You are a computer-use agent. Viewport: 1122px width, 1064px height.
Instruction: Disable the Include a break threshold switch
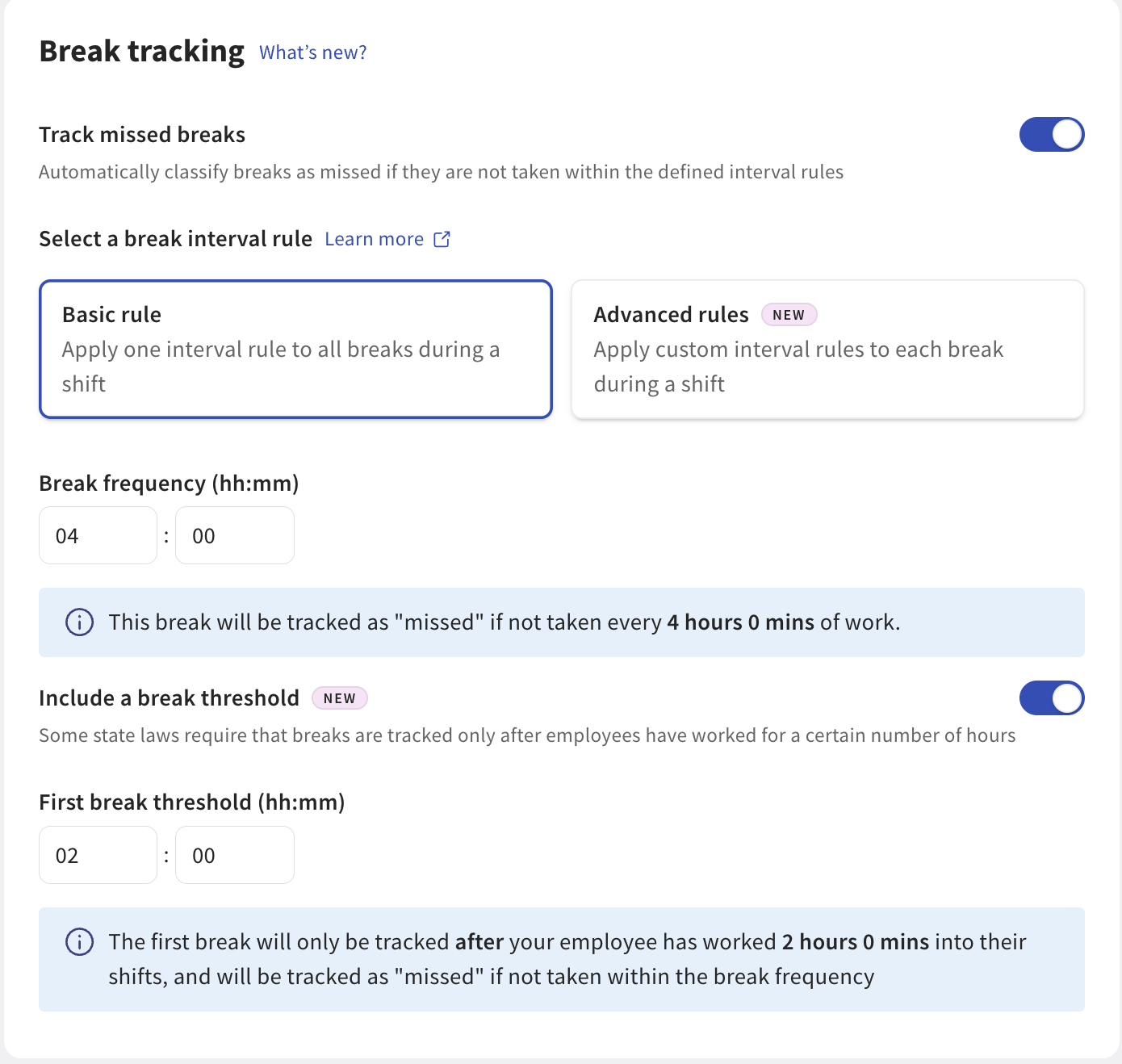point(1051,698)
